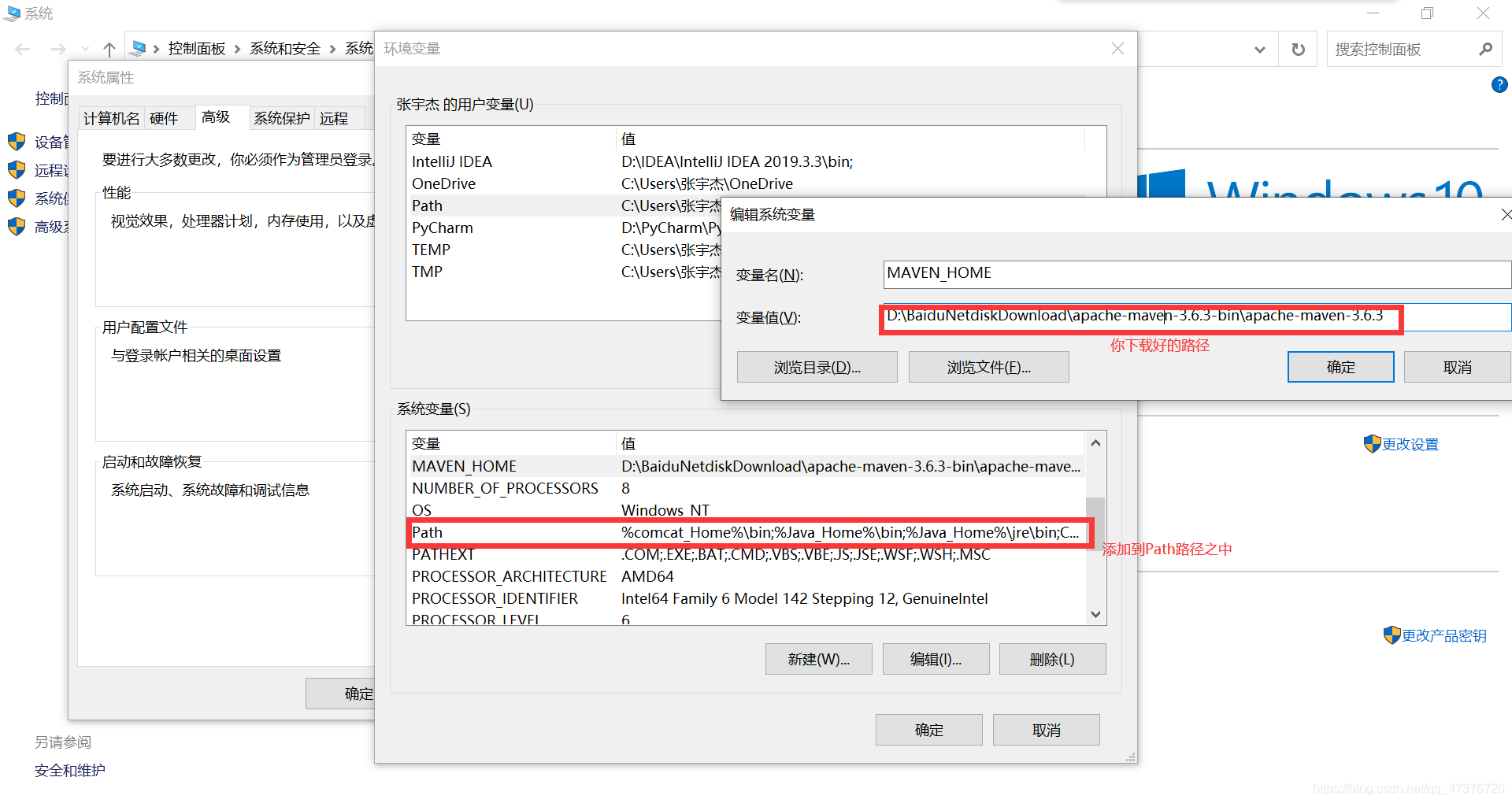Viewport: 1512px width, 803px height.
Task: Click the search control panel field
Action: [1402, 50]
